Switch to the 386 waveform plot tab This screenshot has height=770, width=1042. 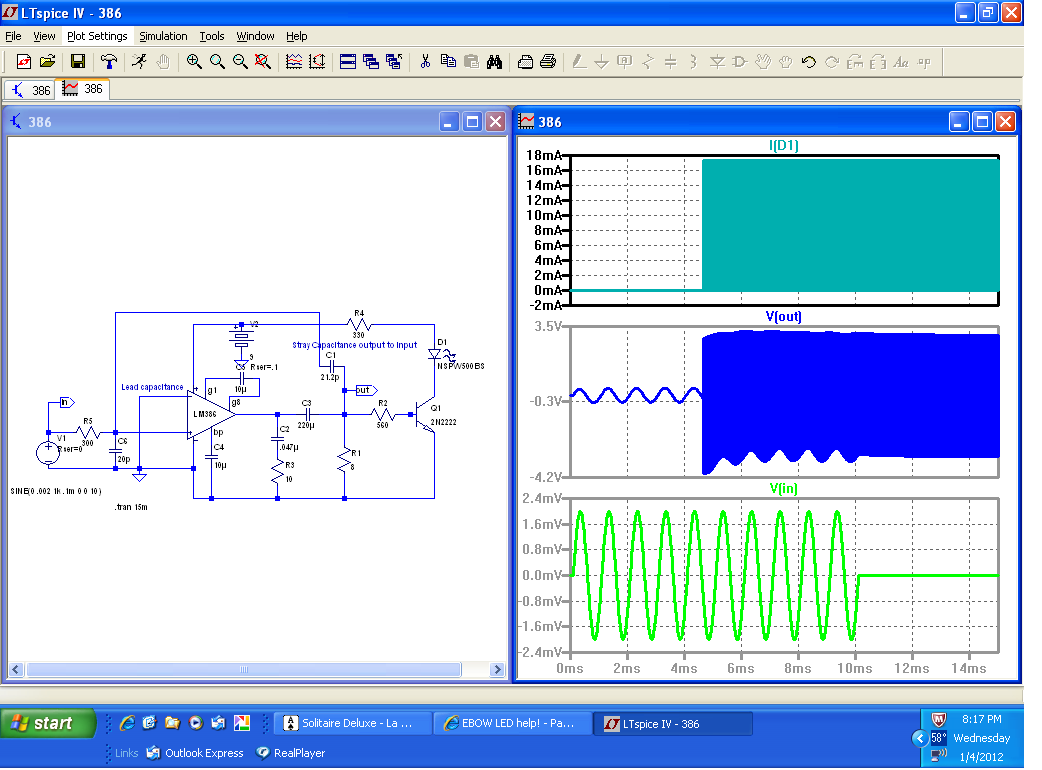(82, 88)
